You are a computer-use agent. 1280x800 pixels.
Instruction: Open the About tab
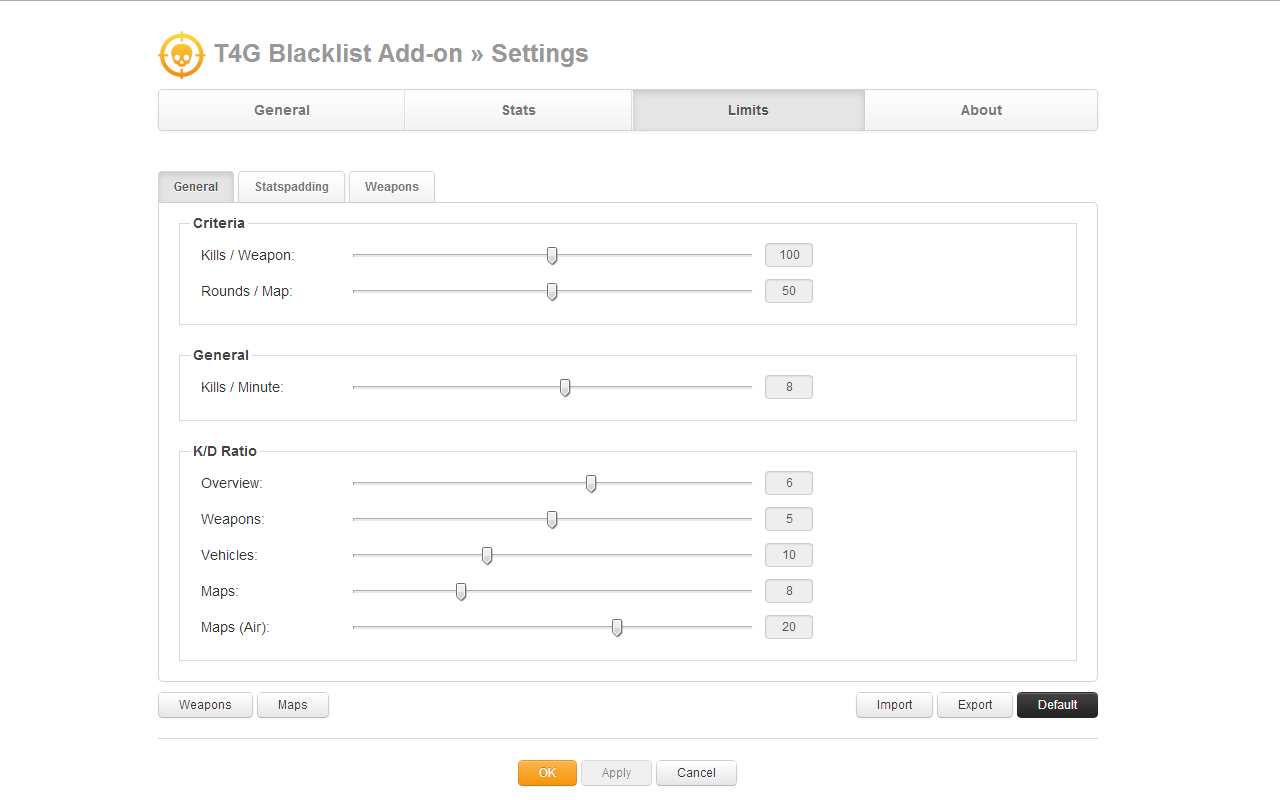point(981,110)
